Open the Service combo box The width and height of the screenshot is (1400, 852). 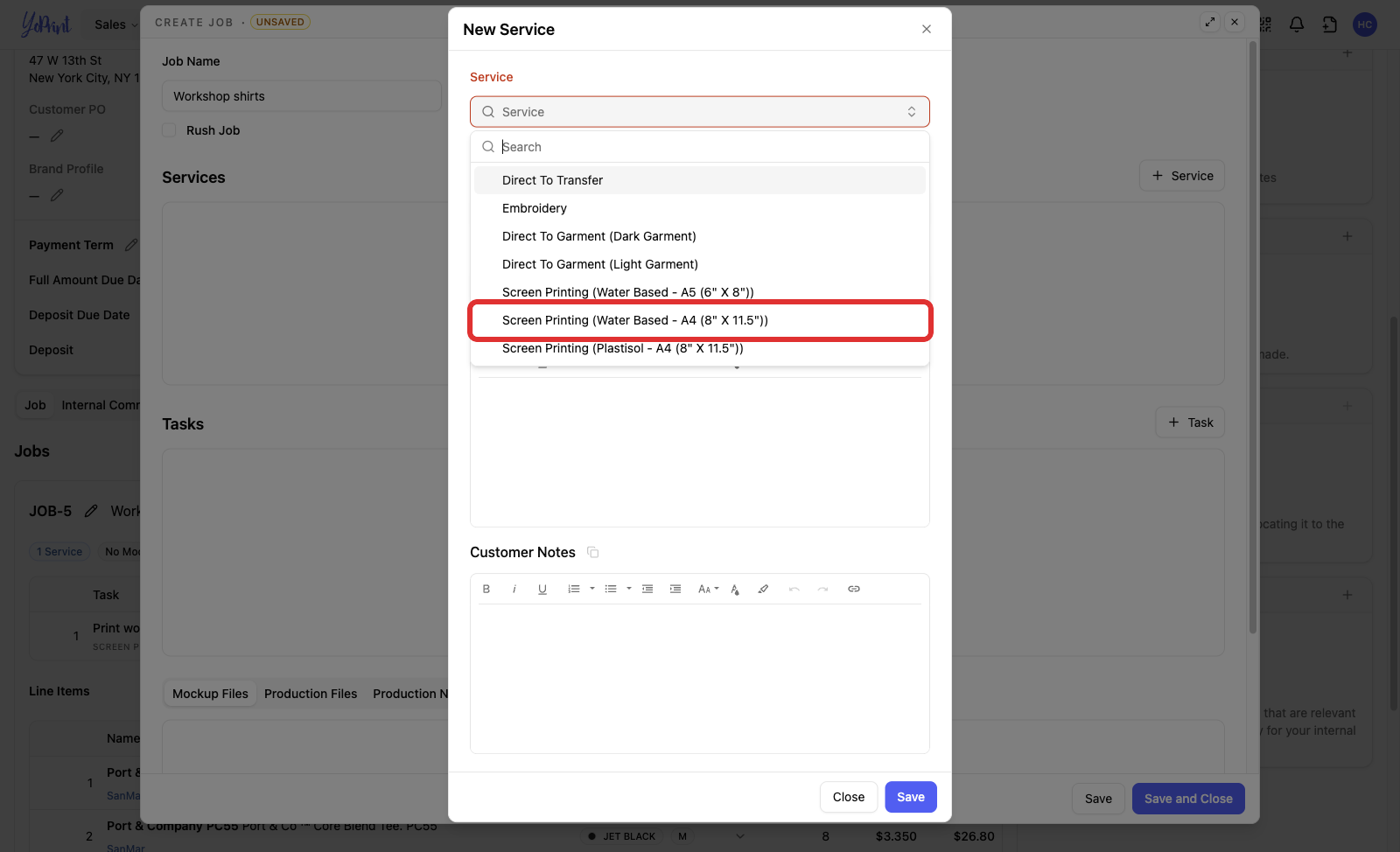tap(700, 112)
